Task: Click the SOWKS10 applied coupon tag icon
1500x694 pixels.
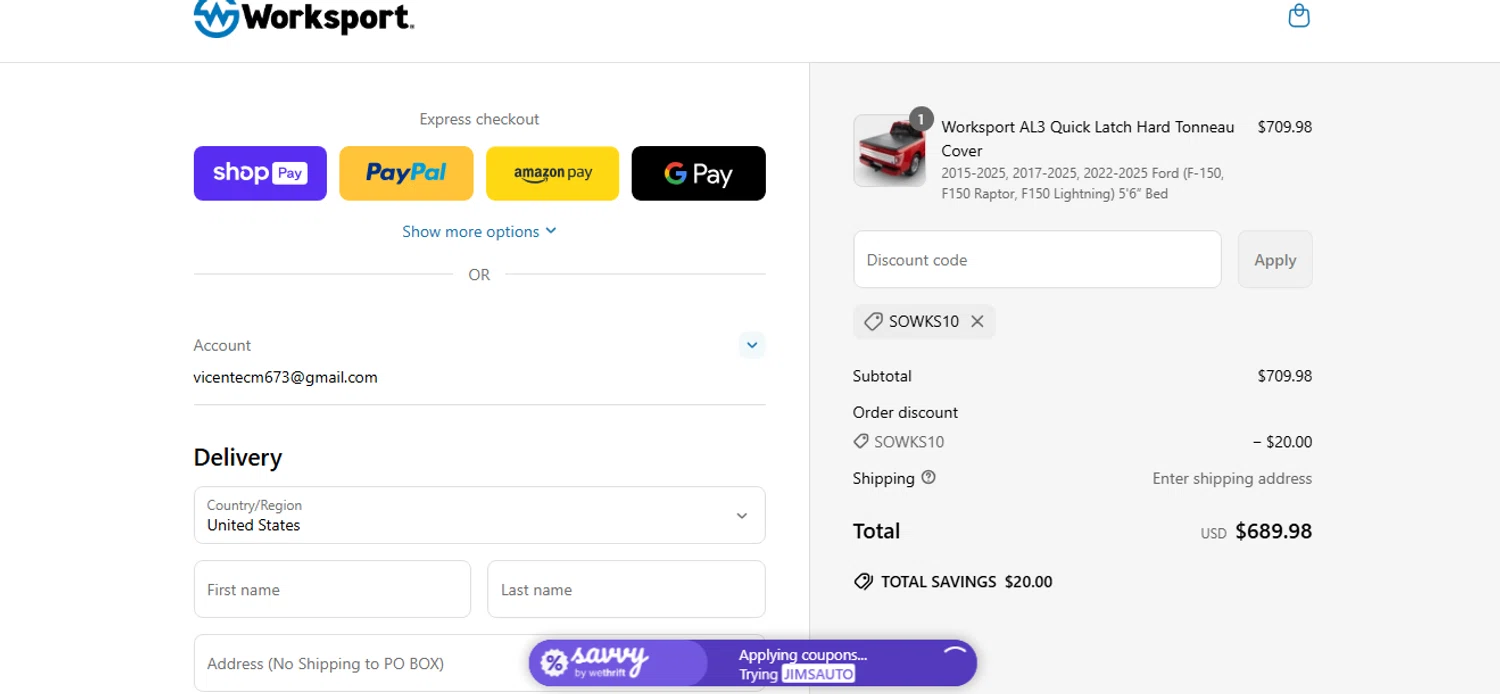Action: [x=873, y=321]
